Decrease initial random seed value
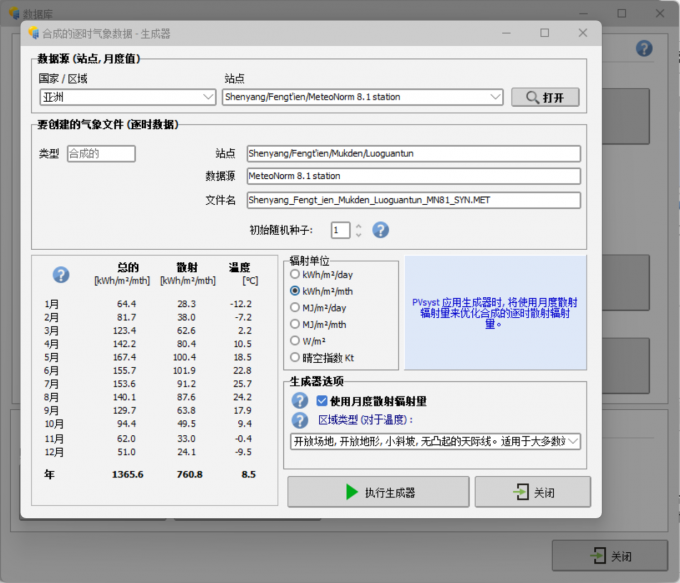This screenshot has height=583, width=680. 358,235
